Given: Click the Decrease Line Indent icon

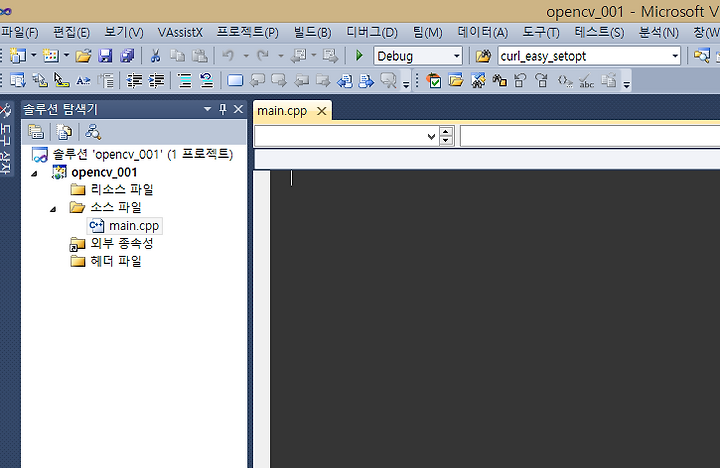Looking at the screenshot, I should pyautogui.click(x=134, y=81).
